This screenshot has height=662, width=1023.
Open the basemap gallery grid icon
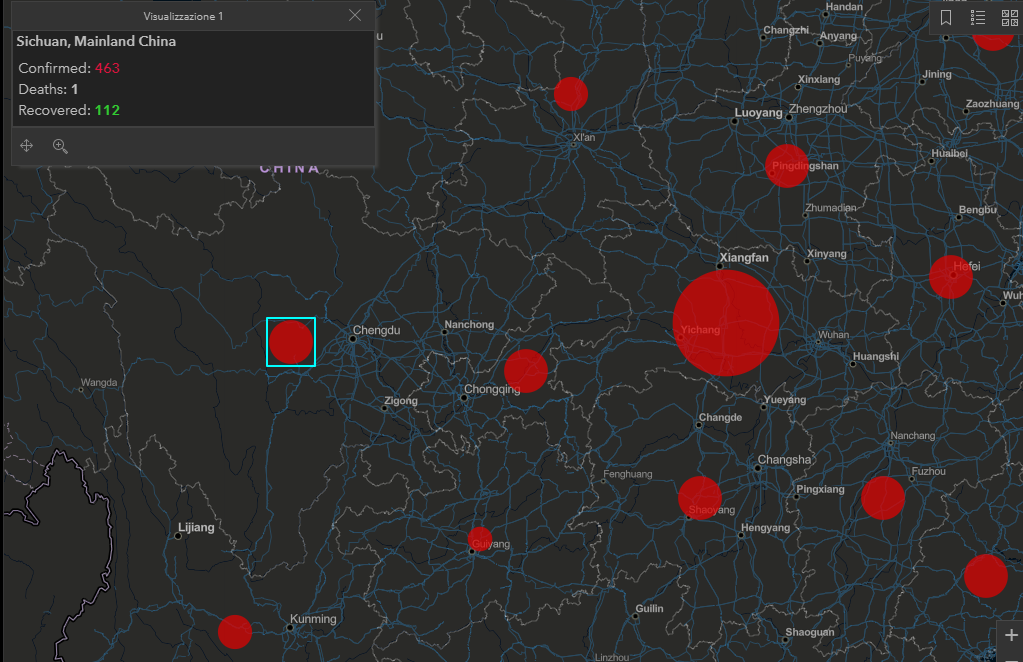[x=1009, y=18]
